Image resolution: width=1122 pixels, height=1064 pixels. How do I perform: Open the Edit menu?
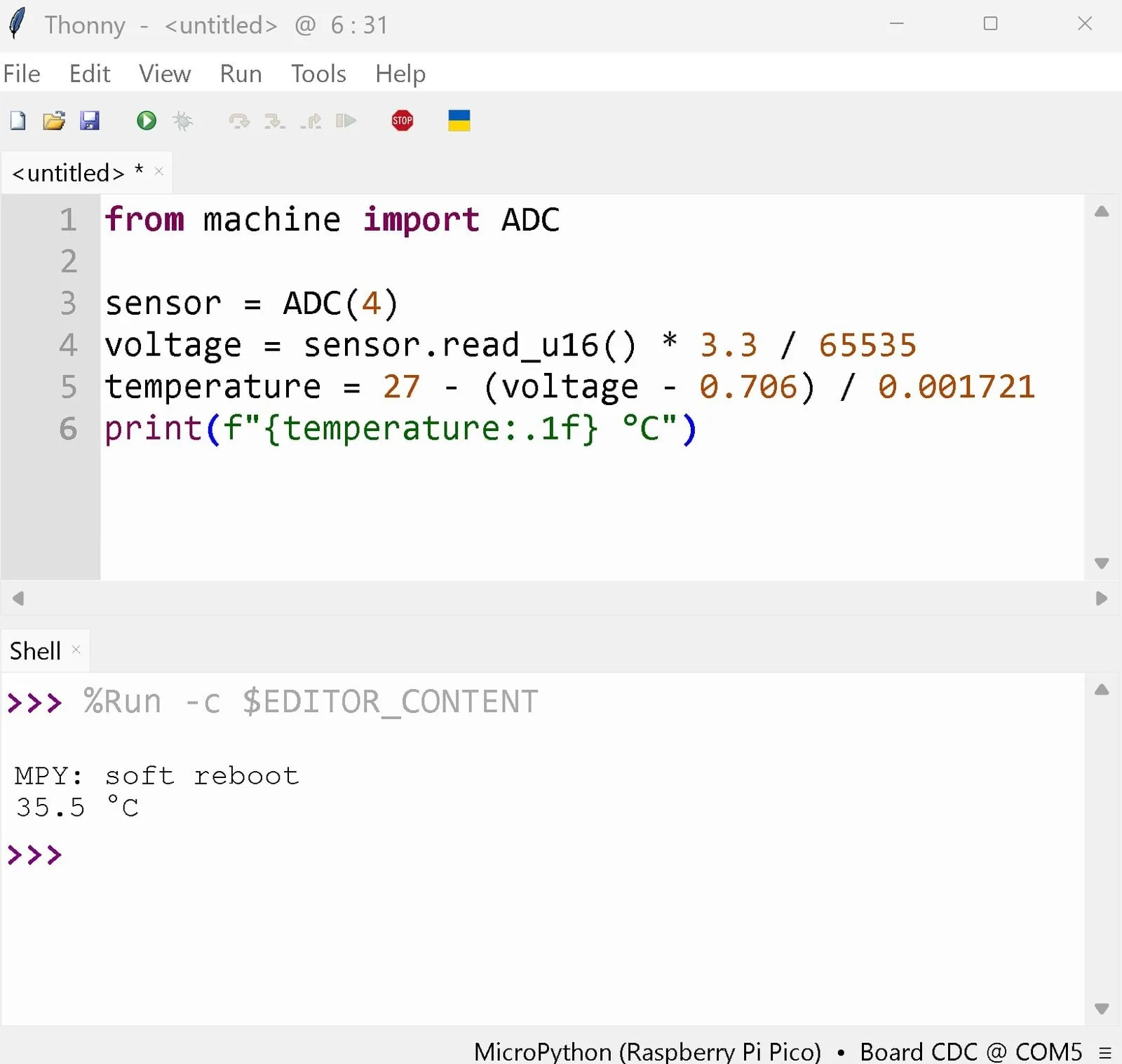(x=90, y=74)
